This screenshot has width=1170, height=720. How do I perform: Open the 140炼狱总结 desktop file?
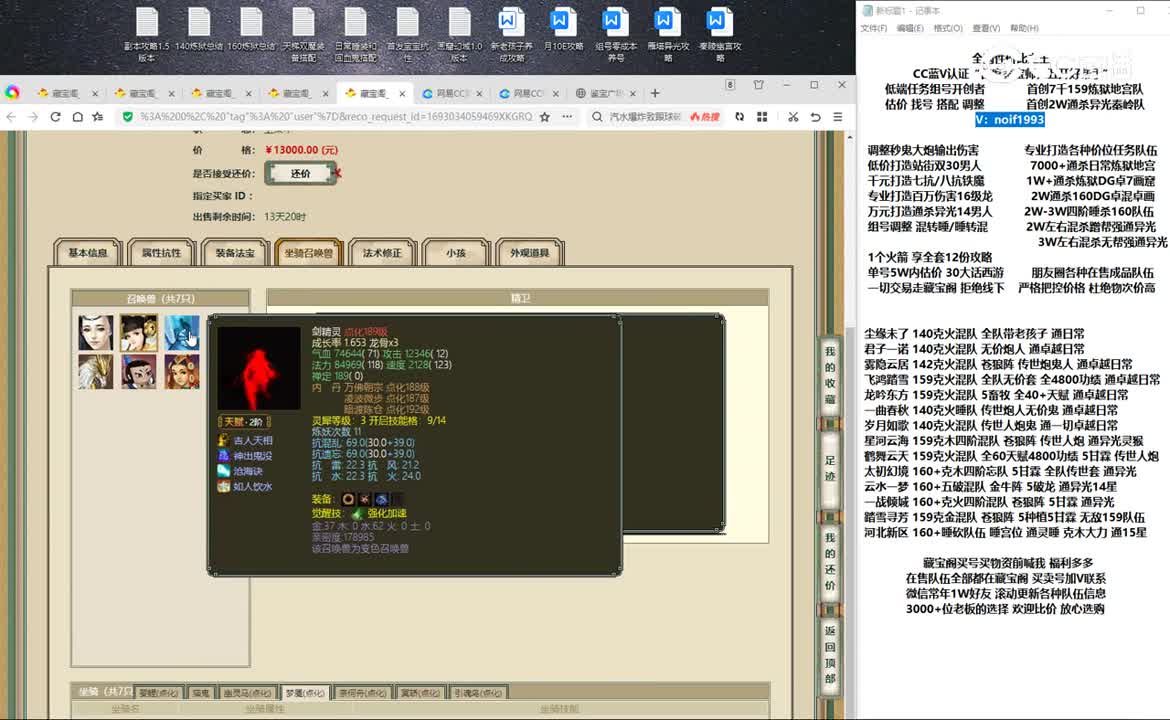click(198, 30)
